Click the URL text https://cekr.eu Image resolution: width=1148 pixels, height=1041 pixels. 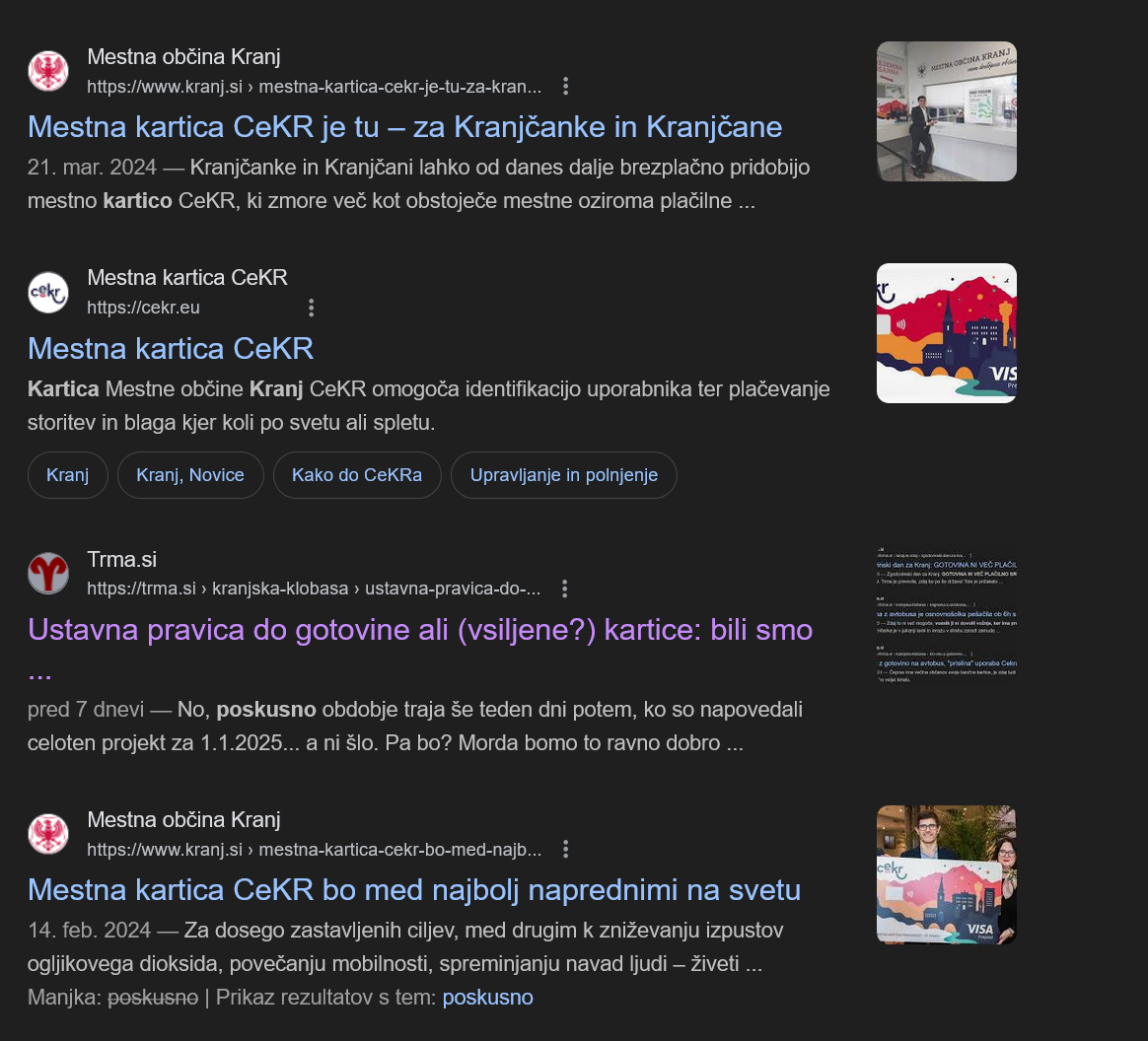pos(144,308)
